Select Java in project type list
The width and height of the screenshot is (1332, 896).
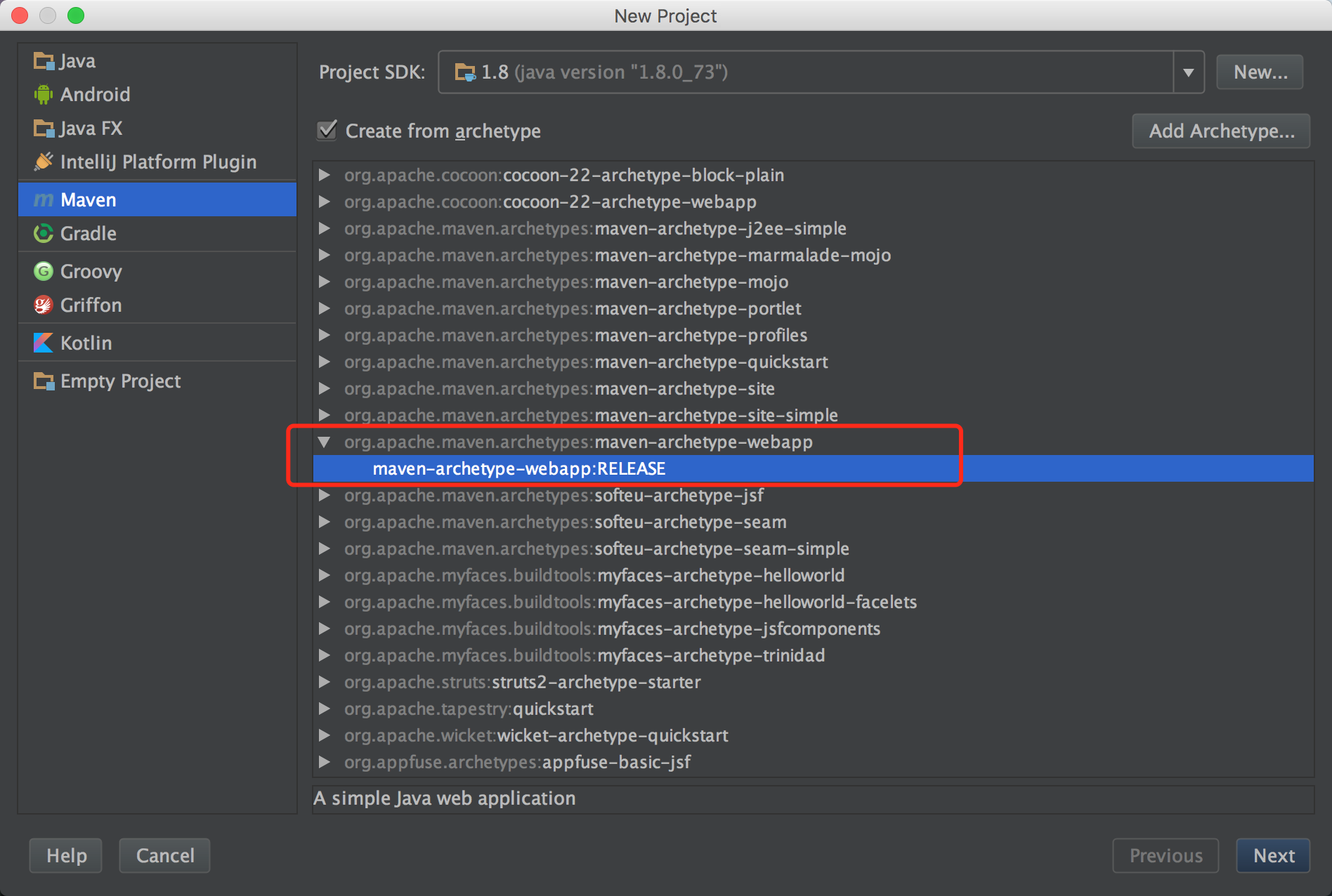click(x=157, y=61)
